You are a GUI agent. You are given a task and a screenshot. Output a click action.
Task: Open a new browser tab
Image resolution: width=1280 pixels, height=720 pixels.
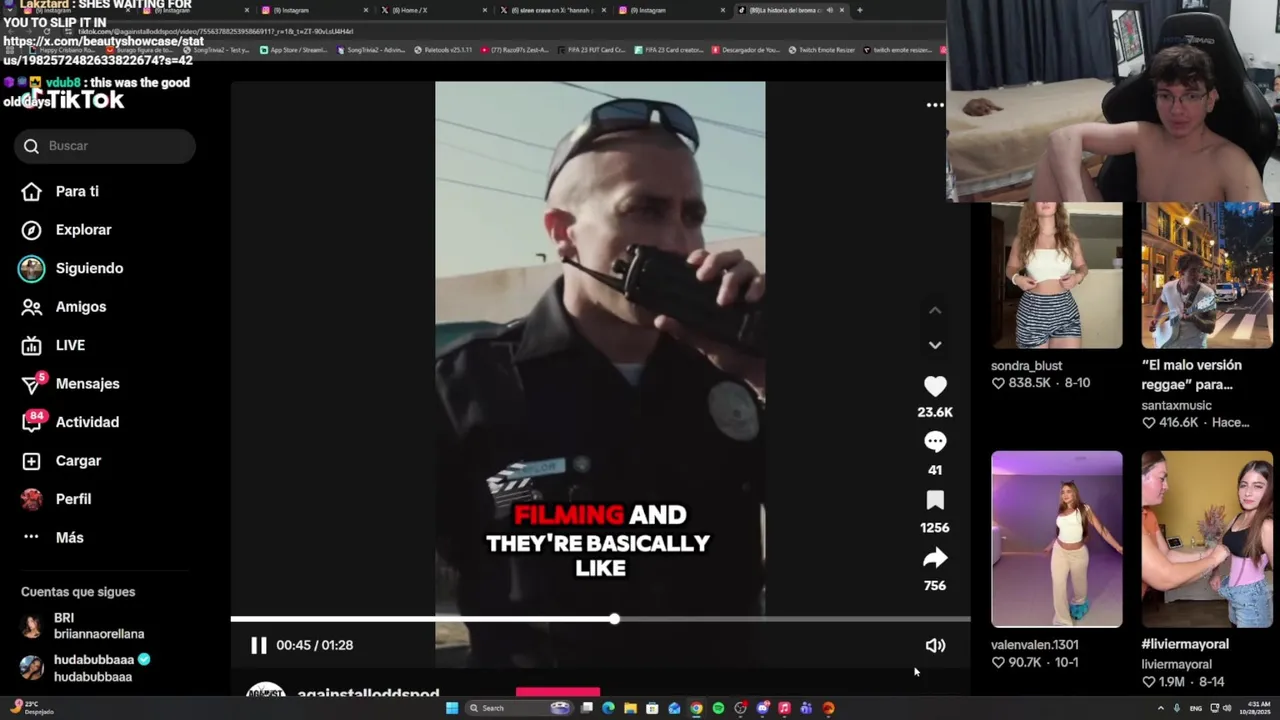point(859,10)
